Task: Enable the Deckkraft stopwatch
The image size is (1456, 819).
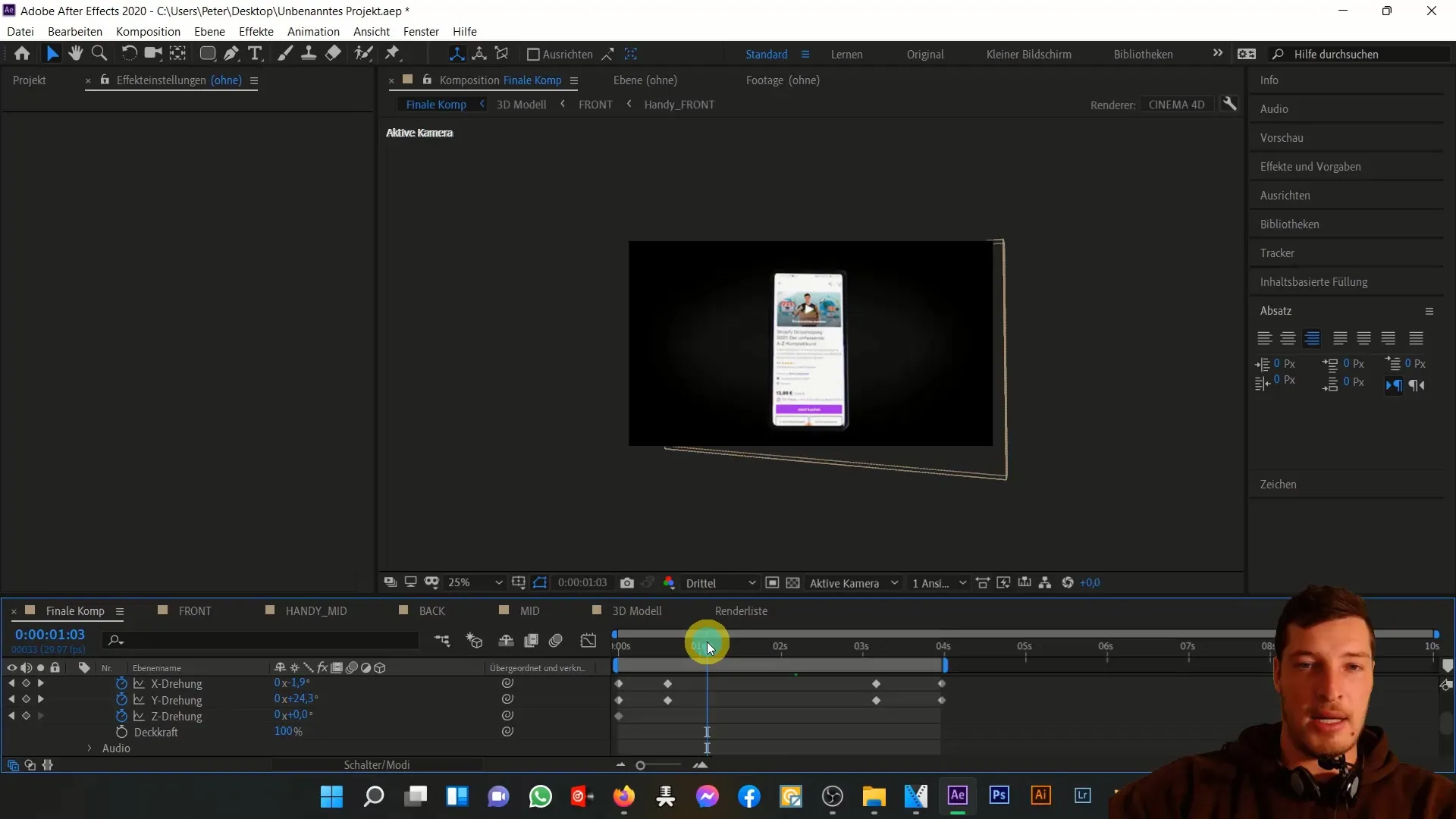Action: click(x=121, y=732)
